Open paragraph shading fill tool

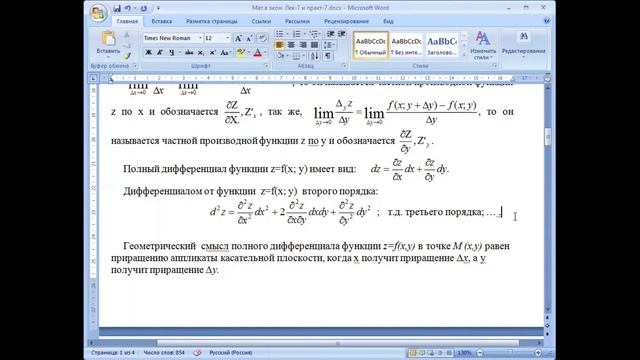(x=280, y=56)
